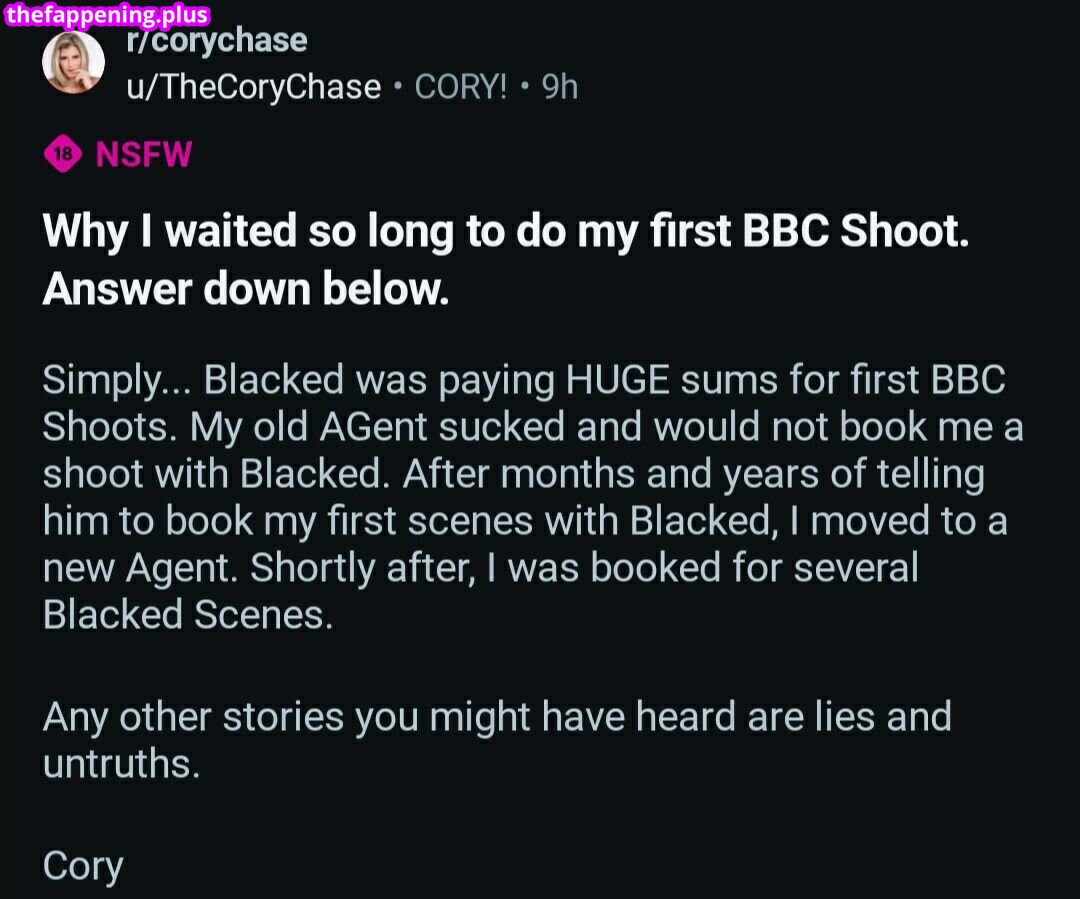Select the "CORY!" user flair

coord(461,87)
